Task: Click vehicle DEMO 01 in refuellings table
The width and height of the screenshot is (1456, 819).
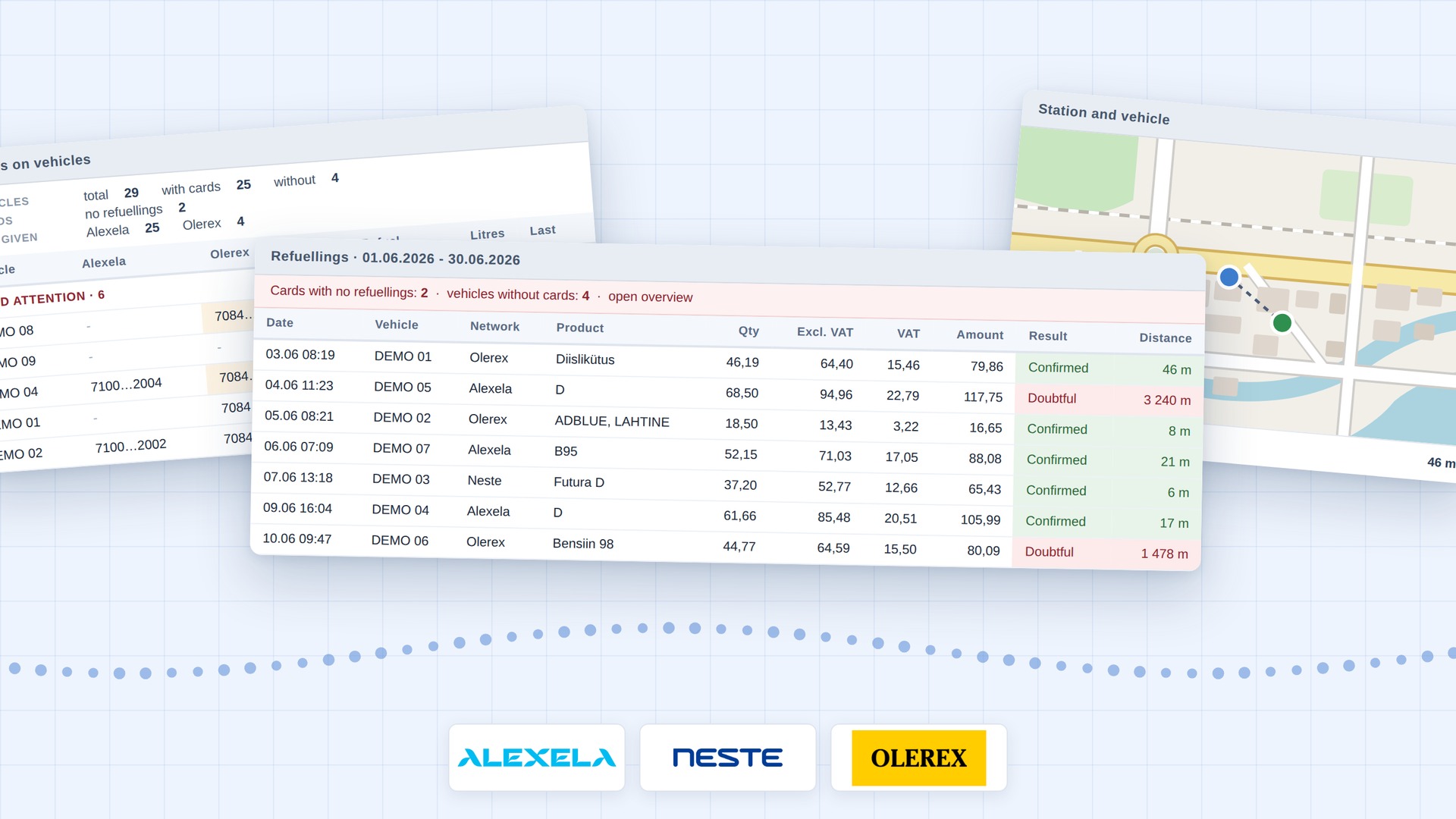Action: coord(403,356)
